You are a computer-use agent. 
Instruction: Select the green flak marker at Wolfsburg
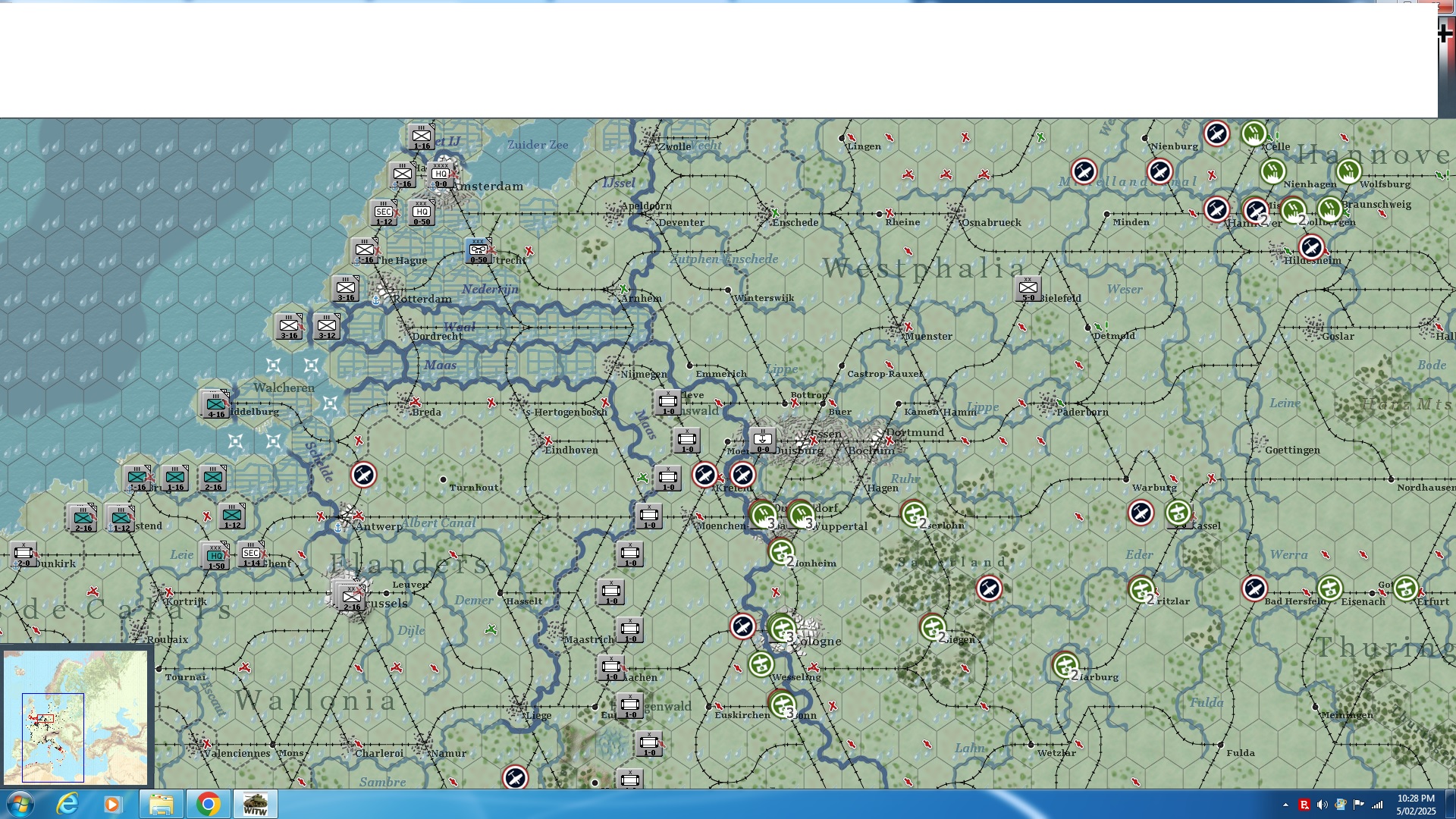tap(1348, 171)
